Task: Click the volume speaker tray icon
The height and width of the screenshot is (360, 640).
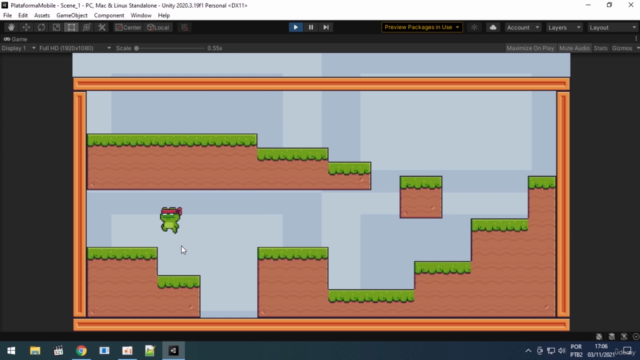Action: click(x=562, y=351)
